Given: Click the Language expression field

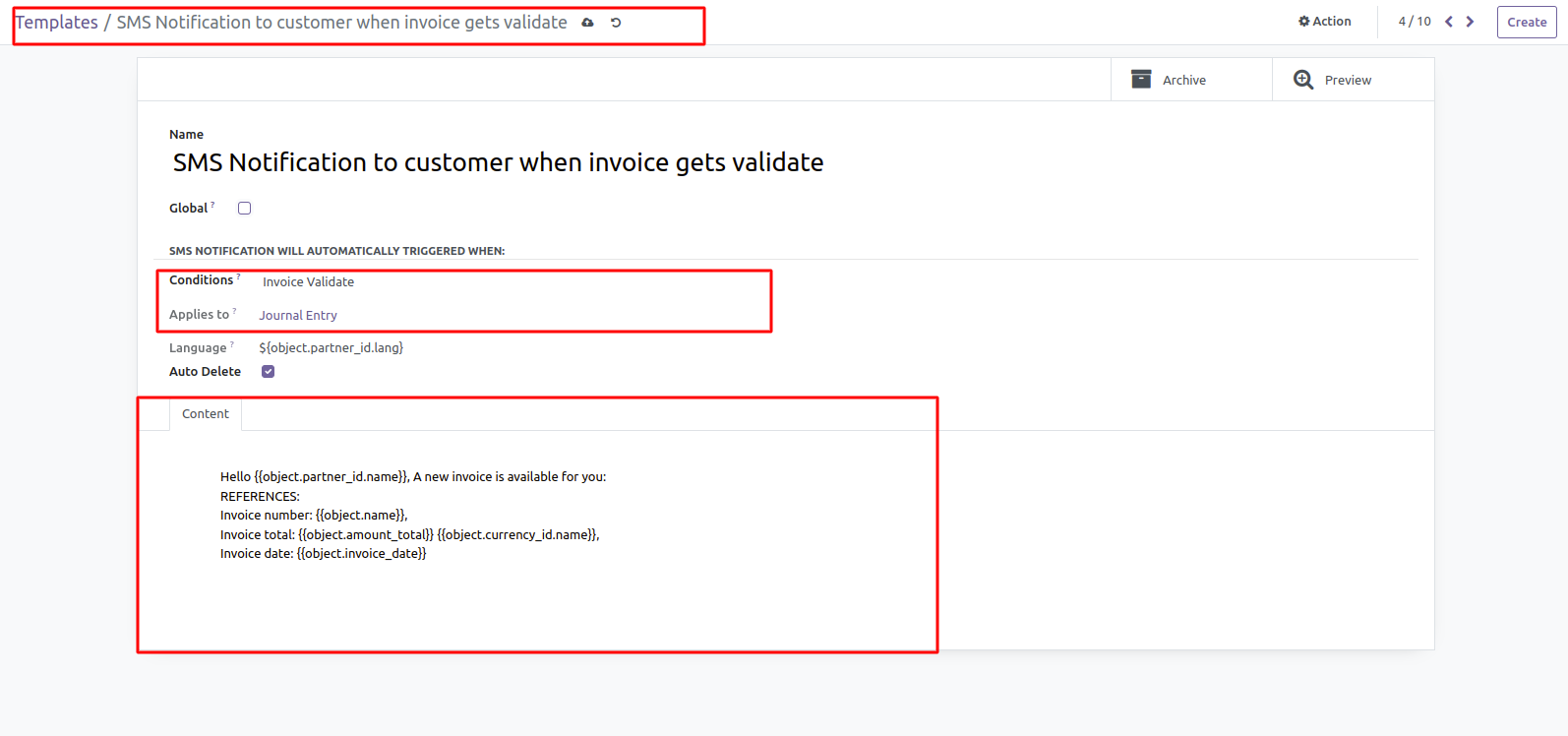Looking at the screenshot, I should click(332, 348).
